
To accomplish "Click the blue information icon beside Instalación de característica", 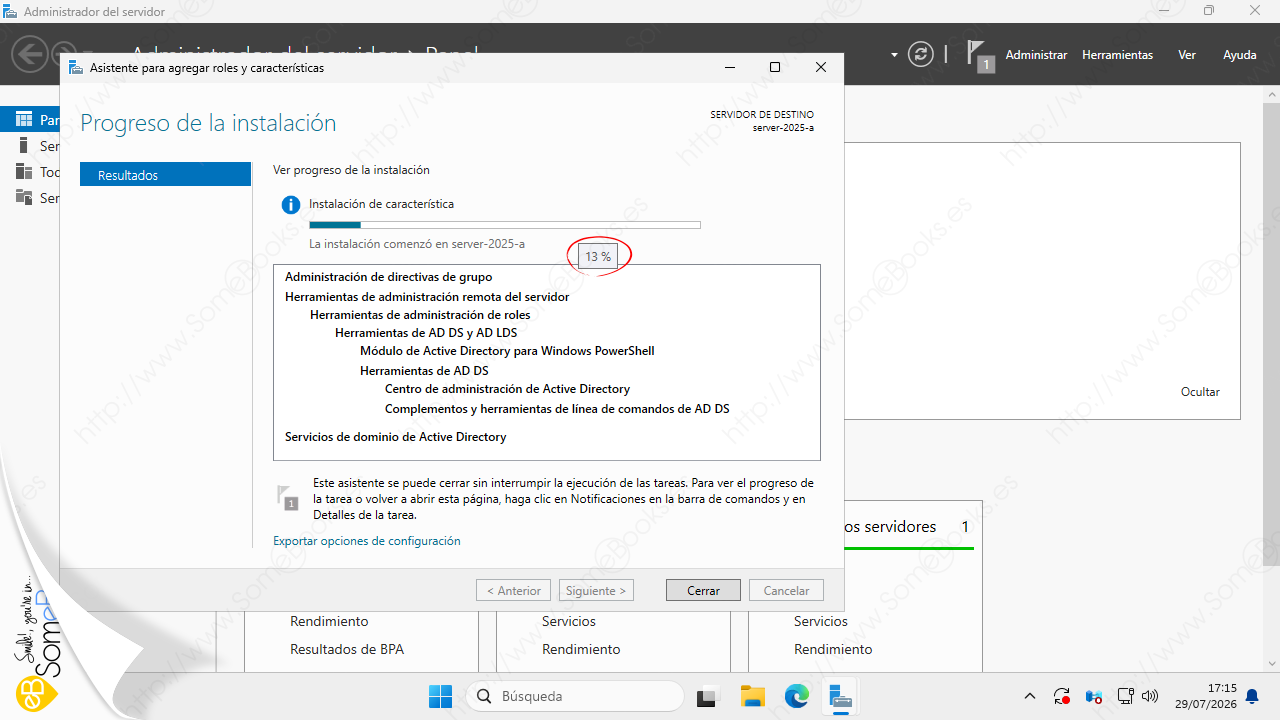I will pyautogui.click(x=290, y=205).
